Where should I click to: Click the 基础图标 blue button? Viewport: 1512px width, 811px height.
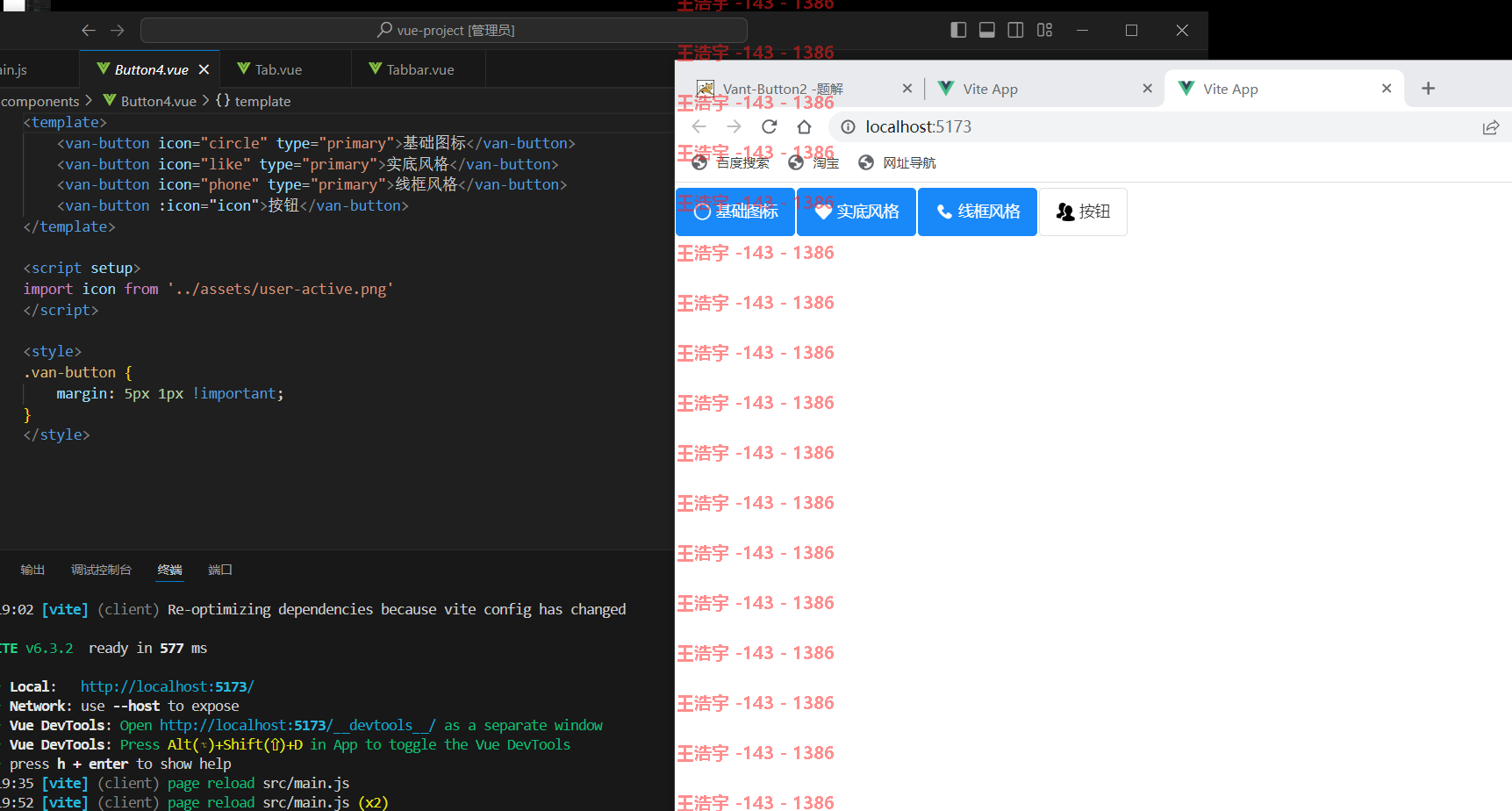[x=735, y=212]
